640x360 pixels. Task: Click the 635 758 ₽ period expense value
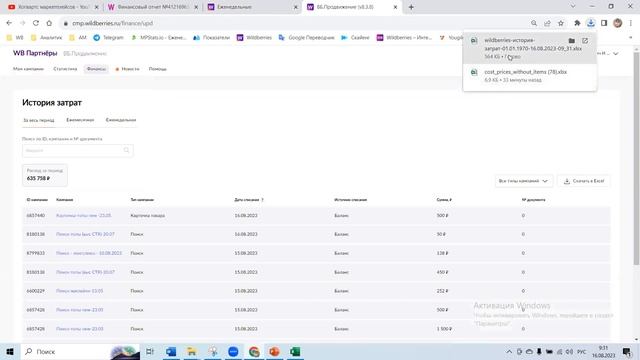[x=38, y=178]
